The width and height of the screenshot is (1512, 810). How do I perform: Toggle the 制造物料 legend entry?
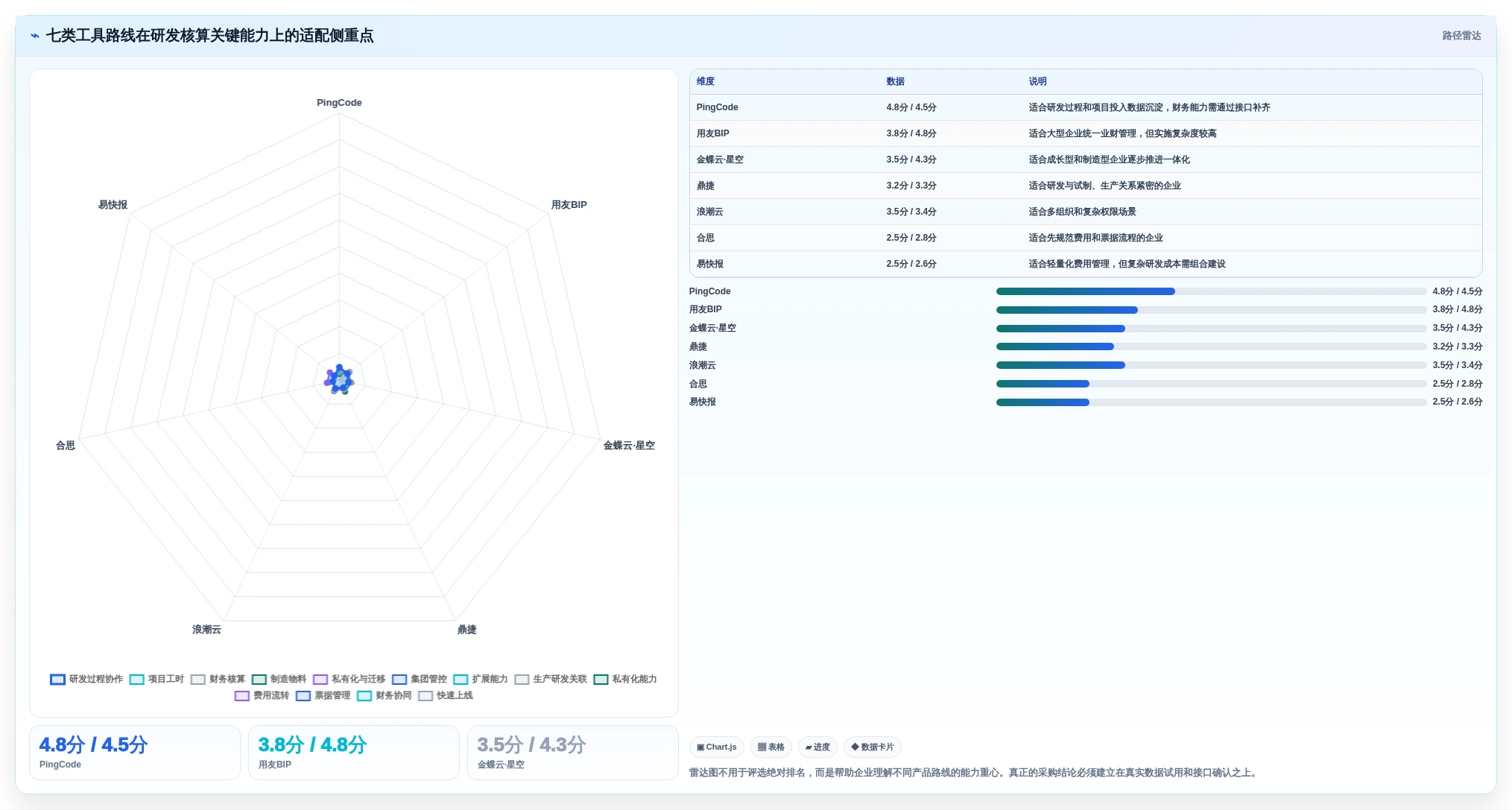click(x=279, y=679)
